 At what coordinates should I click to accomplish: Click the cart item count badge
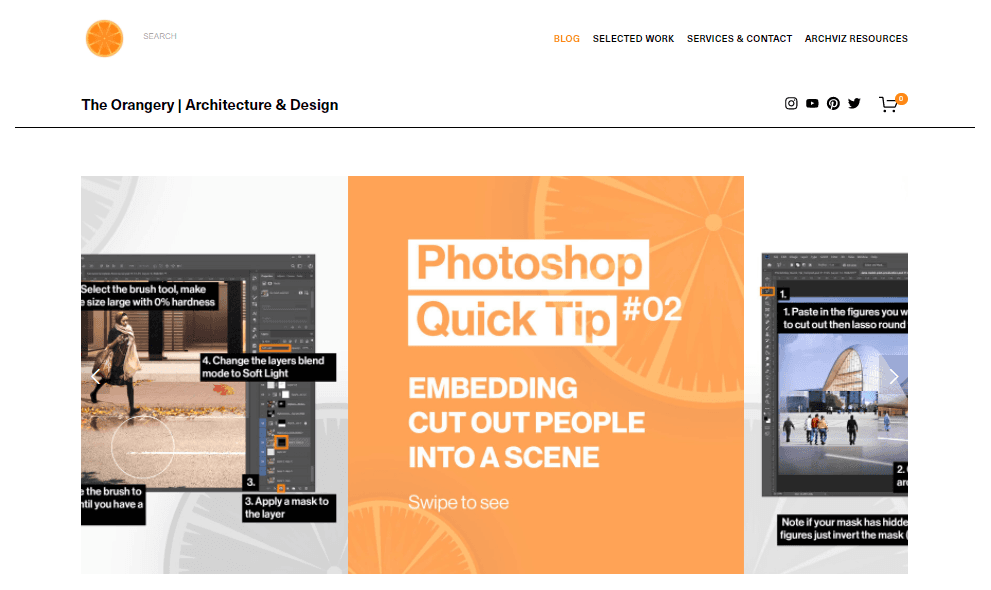tap(901, 99)
